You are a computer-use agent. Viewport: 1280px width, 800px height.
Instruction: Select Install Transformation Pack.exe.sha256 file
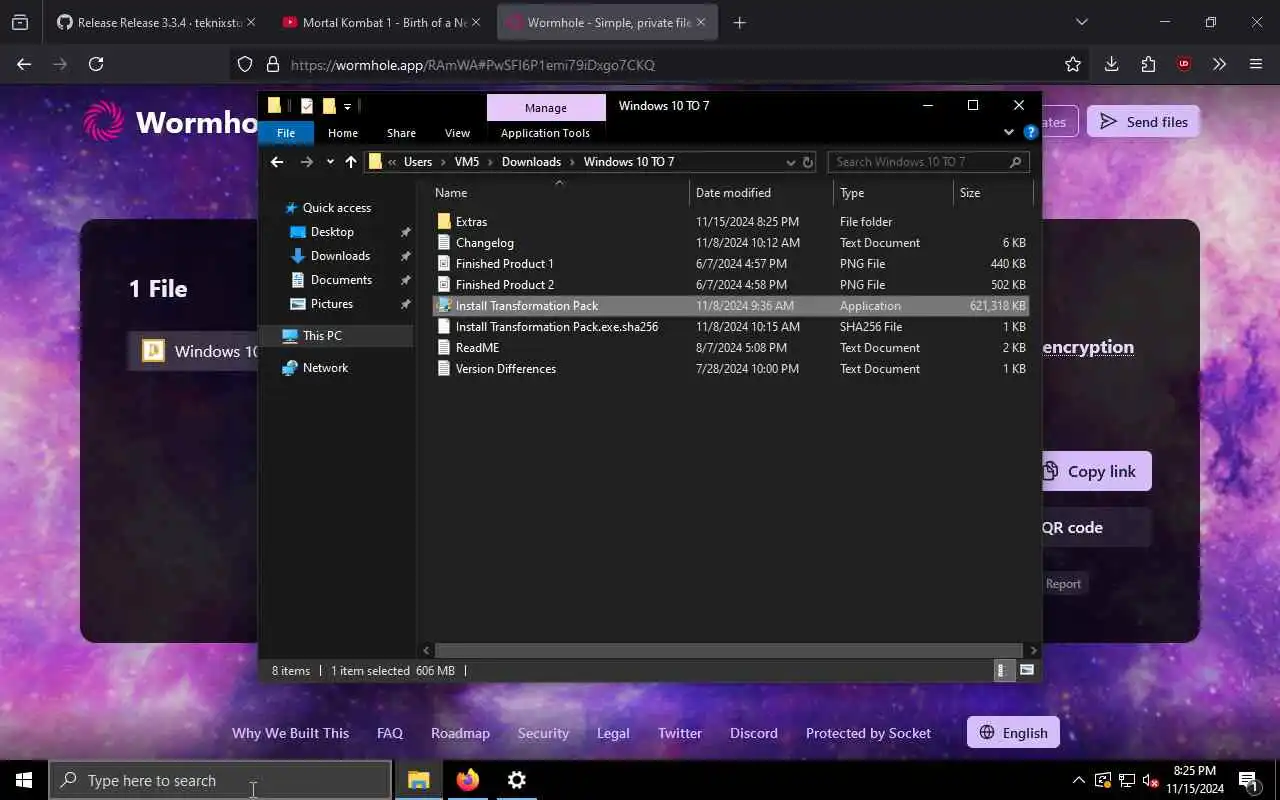point(556,327)
